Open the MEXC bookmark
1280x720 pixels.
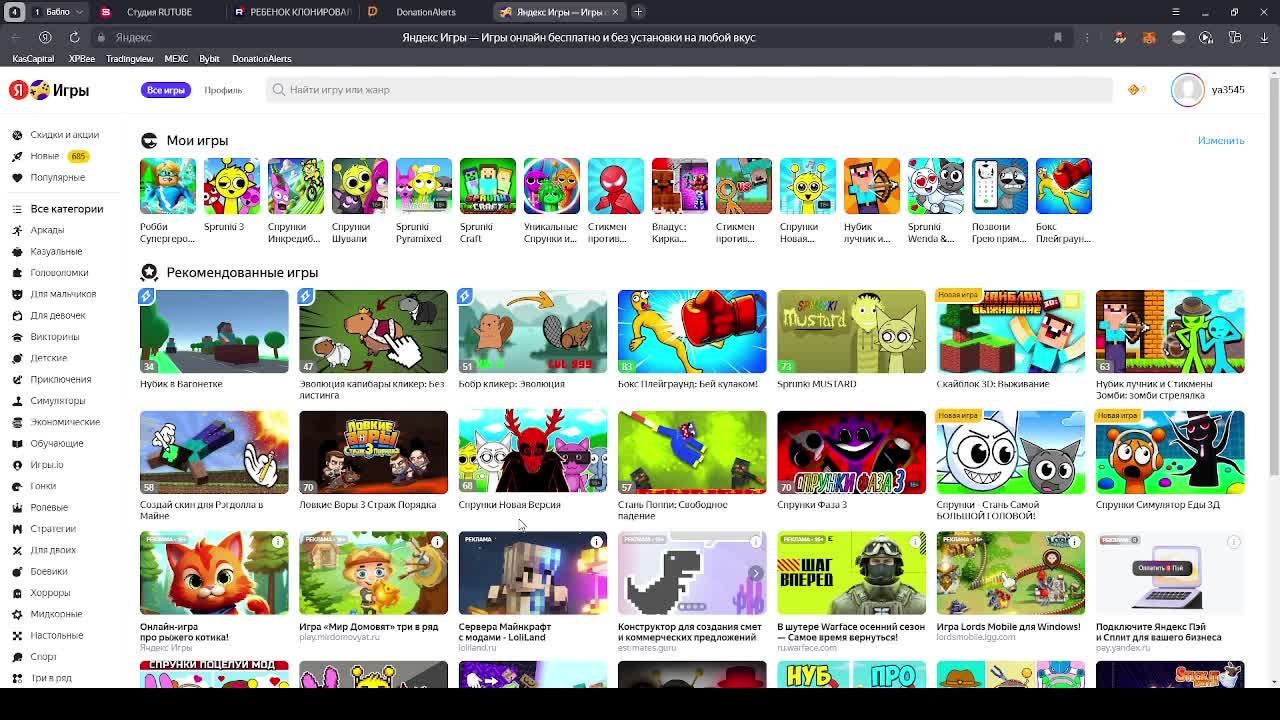[176, 59]
